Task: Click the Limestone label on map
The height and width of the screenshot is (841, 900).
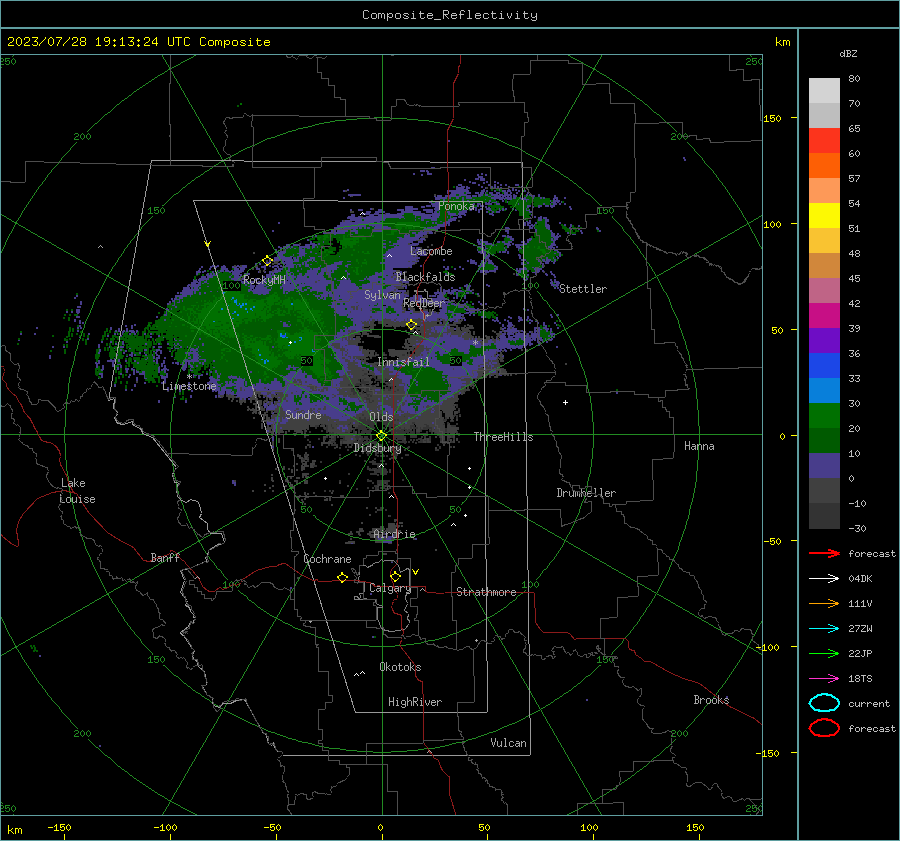Action: (189, 386)
